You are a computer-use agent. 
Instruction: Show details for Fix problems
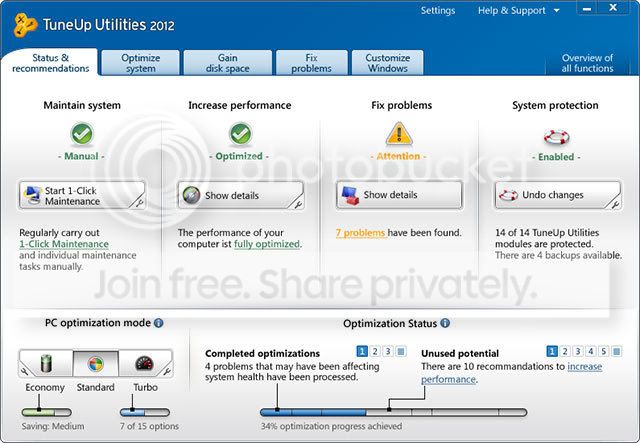point(399,195)
